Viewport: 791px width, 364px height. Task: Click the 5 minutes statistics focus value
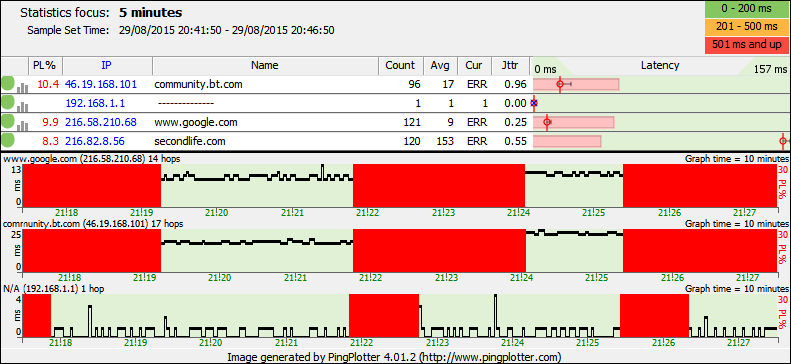pyautogui.click(x=151, y=13)
